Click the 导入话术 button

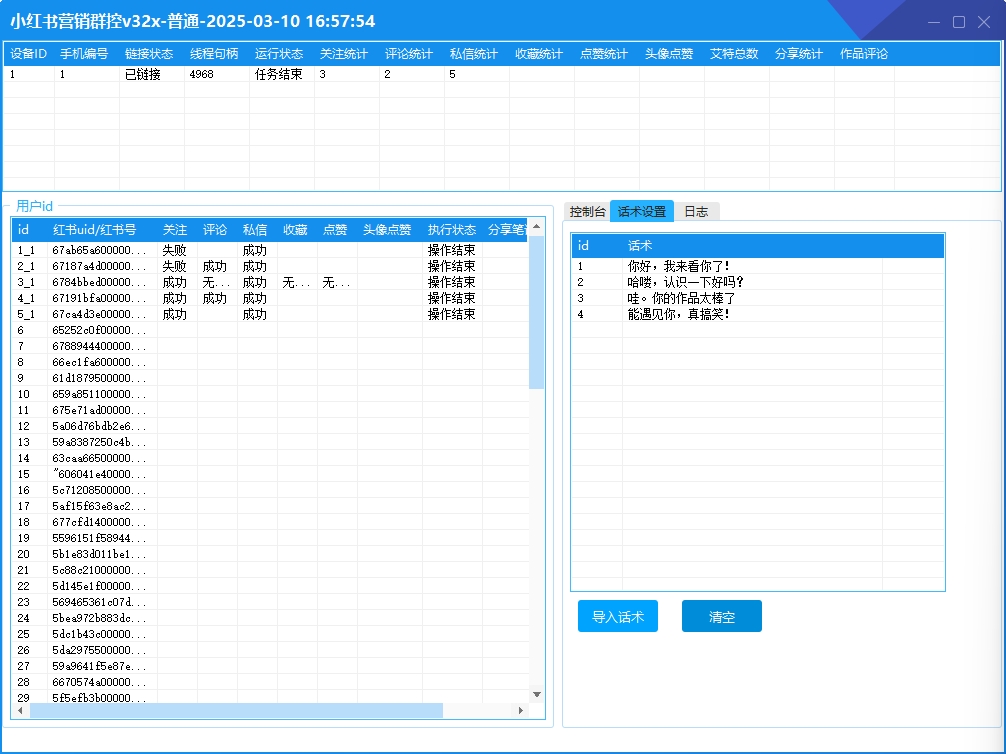click(x=618, y=617)
